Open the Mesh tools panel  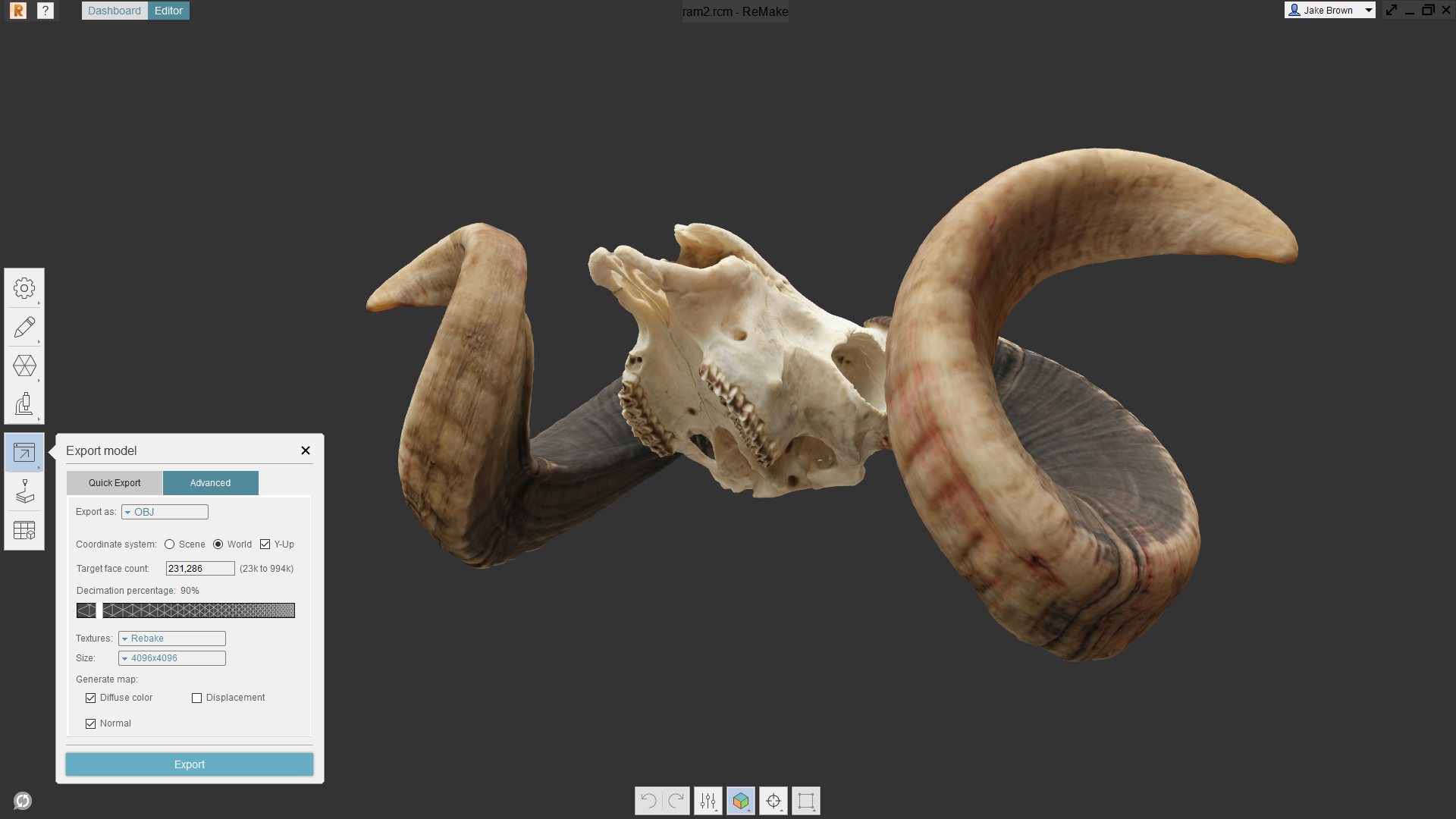tap(24, 366)
